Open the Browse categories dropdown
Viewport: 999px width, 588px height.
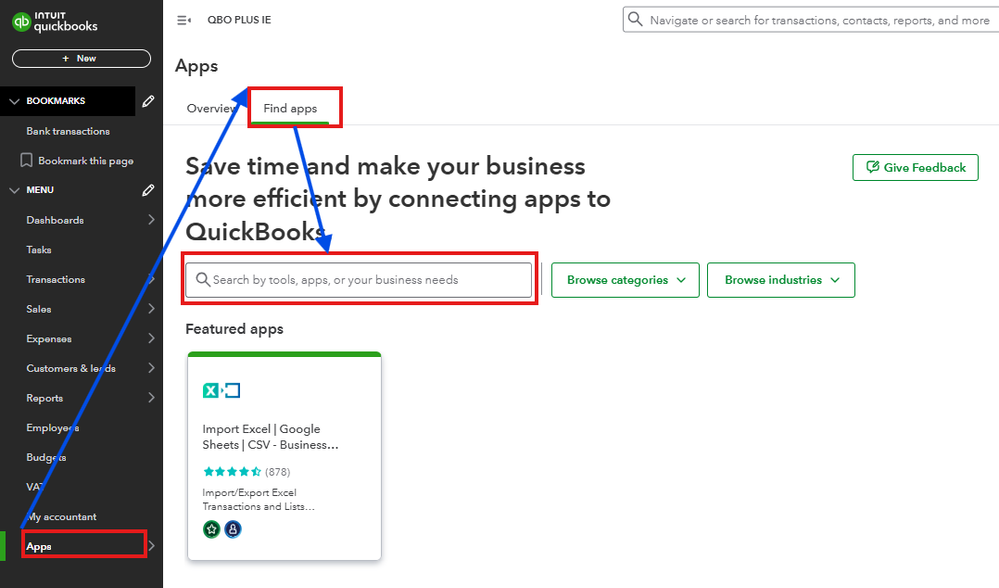click(x=625, y=280)
